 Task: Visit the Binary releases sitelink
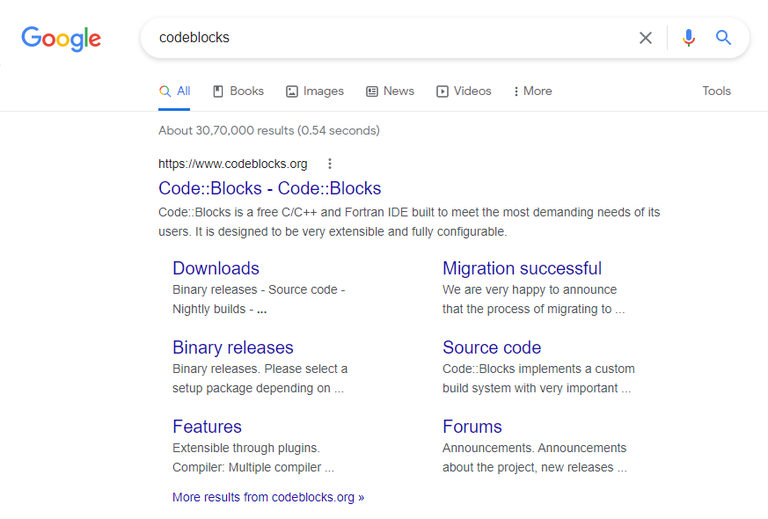coord(232,347)
